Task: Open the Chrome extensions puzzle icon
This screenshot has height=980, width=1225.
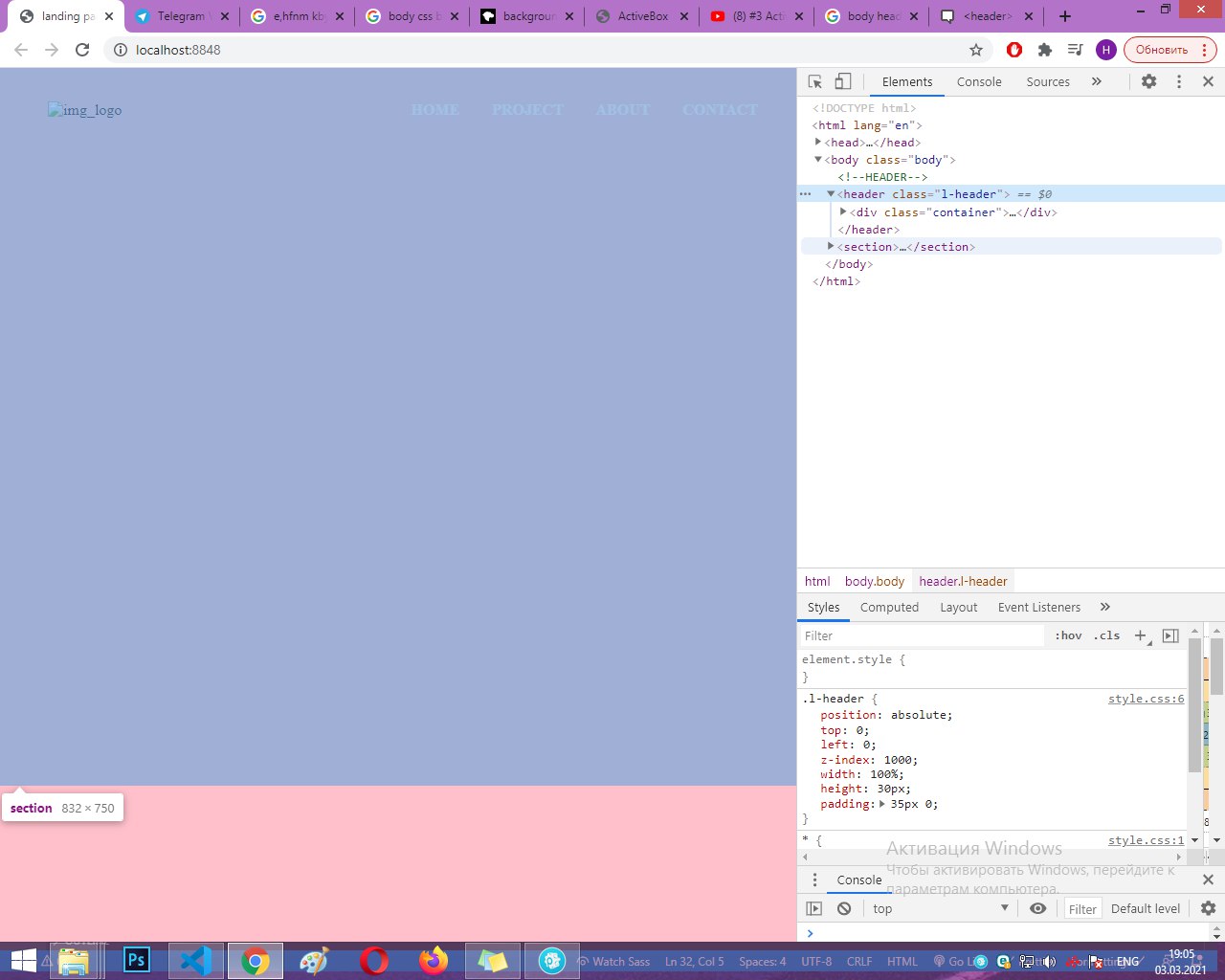Action: 1045,50
